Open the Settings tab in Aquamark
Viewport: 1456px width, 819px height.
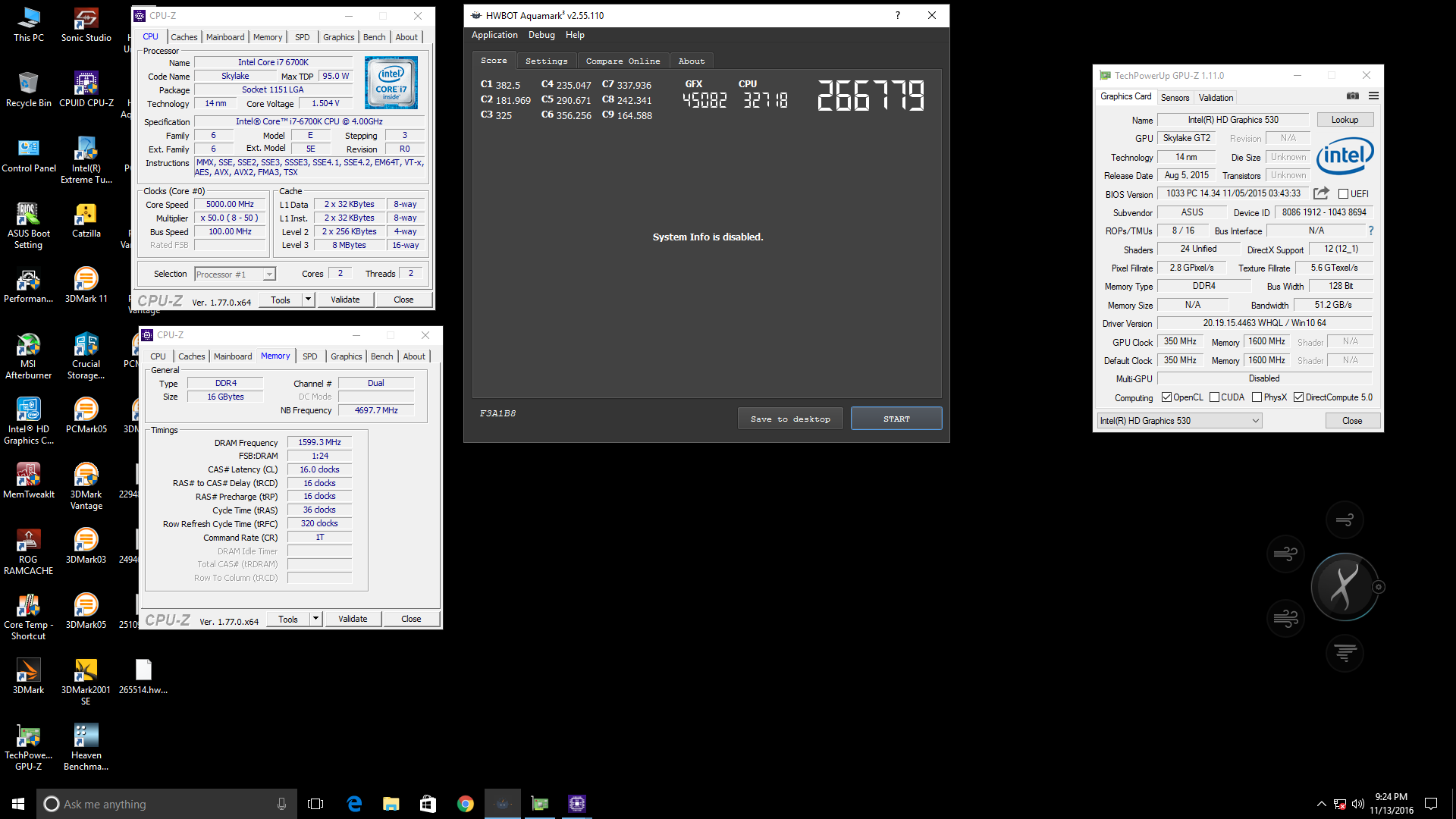click(x=546, y=61)
